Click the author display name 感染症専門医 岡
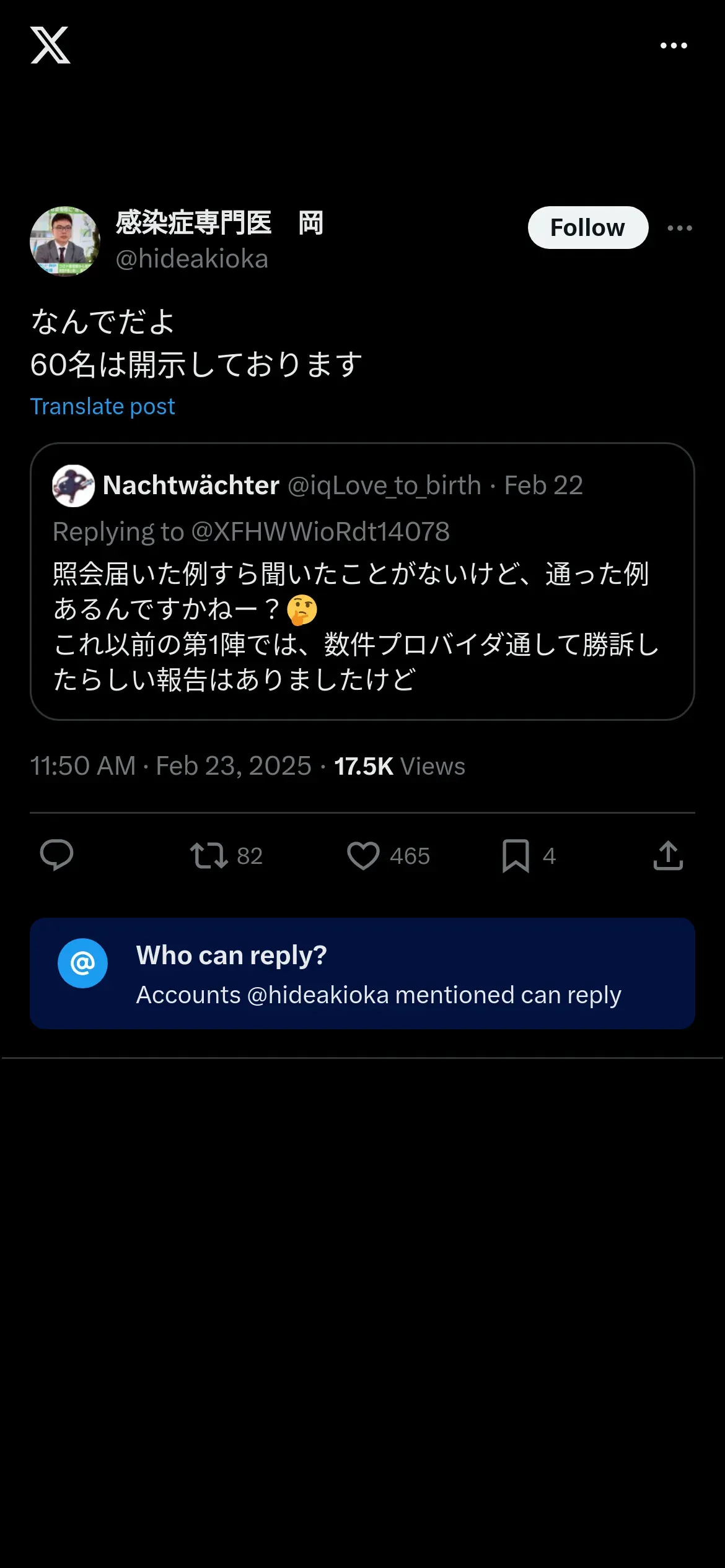725x1568 pixels. tap(219, 223)
